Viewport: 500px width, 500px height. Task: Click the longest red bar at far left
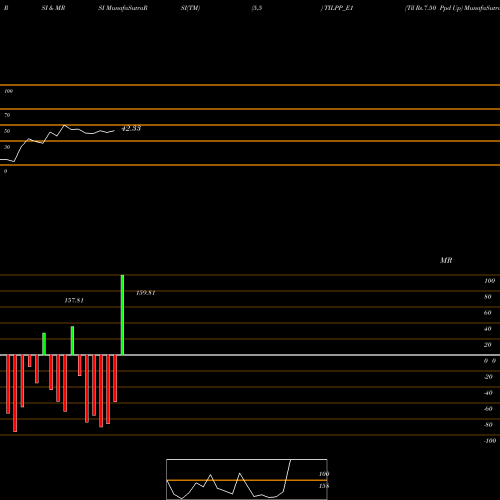pyautogui.click(x=15, y=393)
